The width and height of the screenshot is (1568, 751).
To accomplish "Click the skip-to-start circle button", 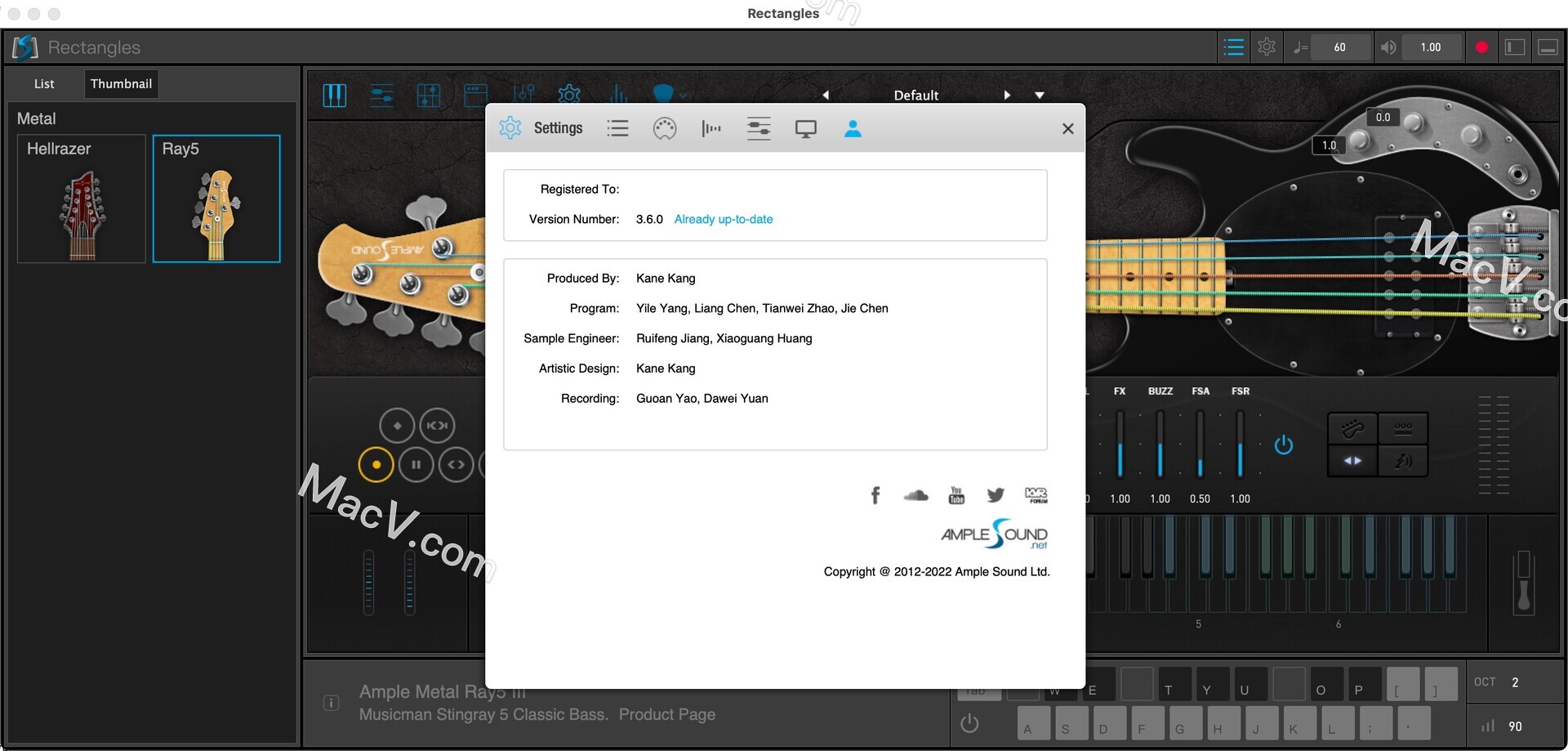I will (437, 425).
